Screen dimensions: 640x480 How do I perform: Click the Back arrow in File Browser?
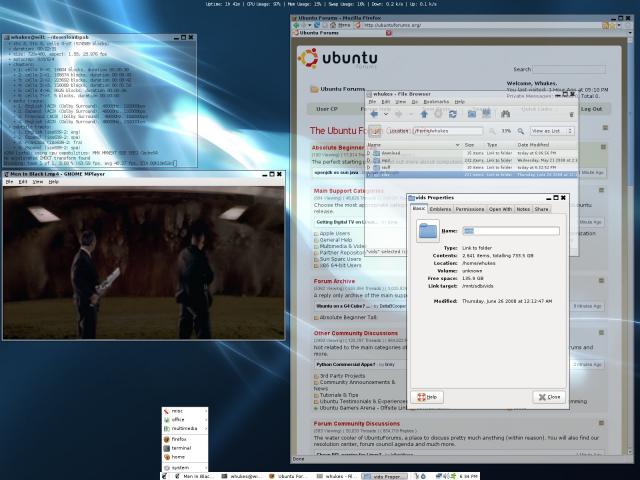[x=373, y=115]
